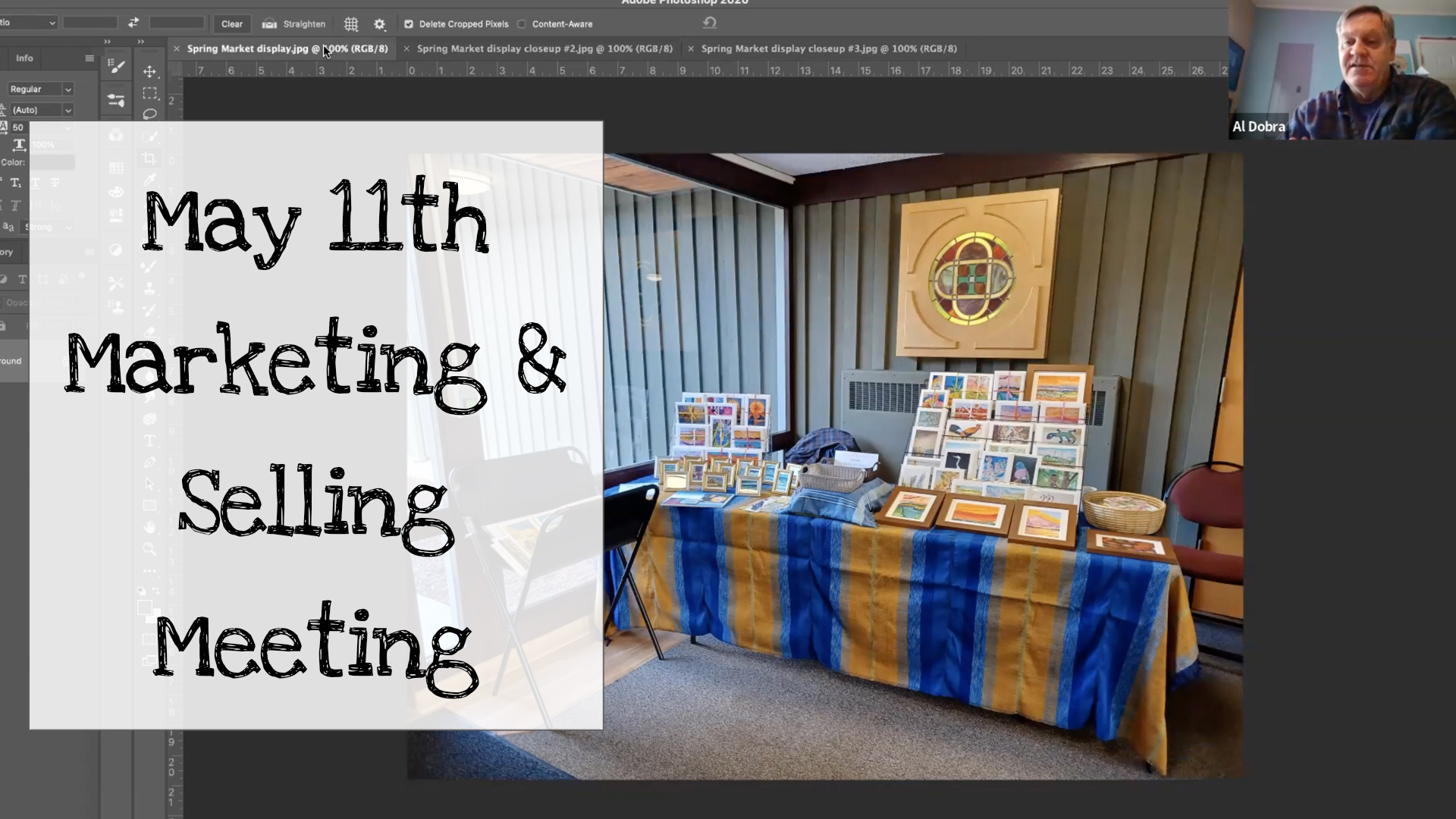Click the anti-aliasing aa icon
Screen dimensions: 1456x819
coord(8,226)
